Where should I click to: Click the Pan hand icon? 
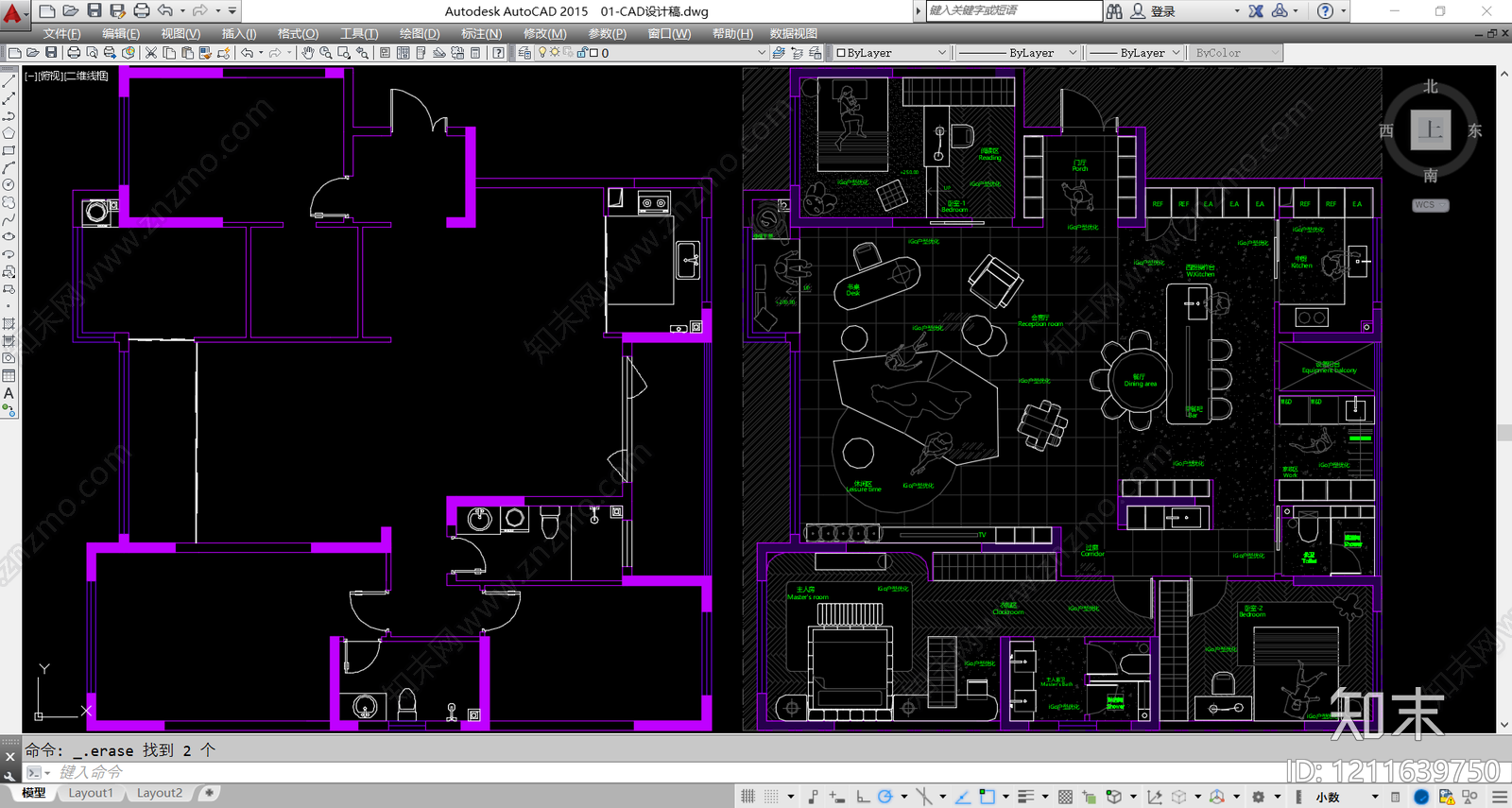point(308,53)
